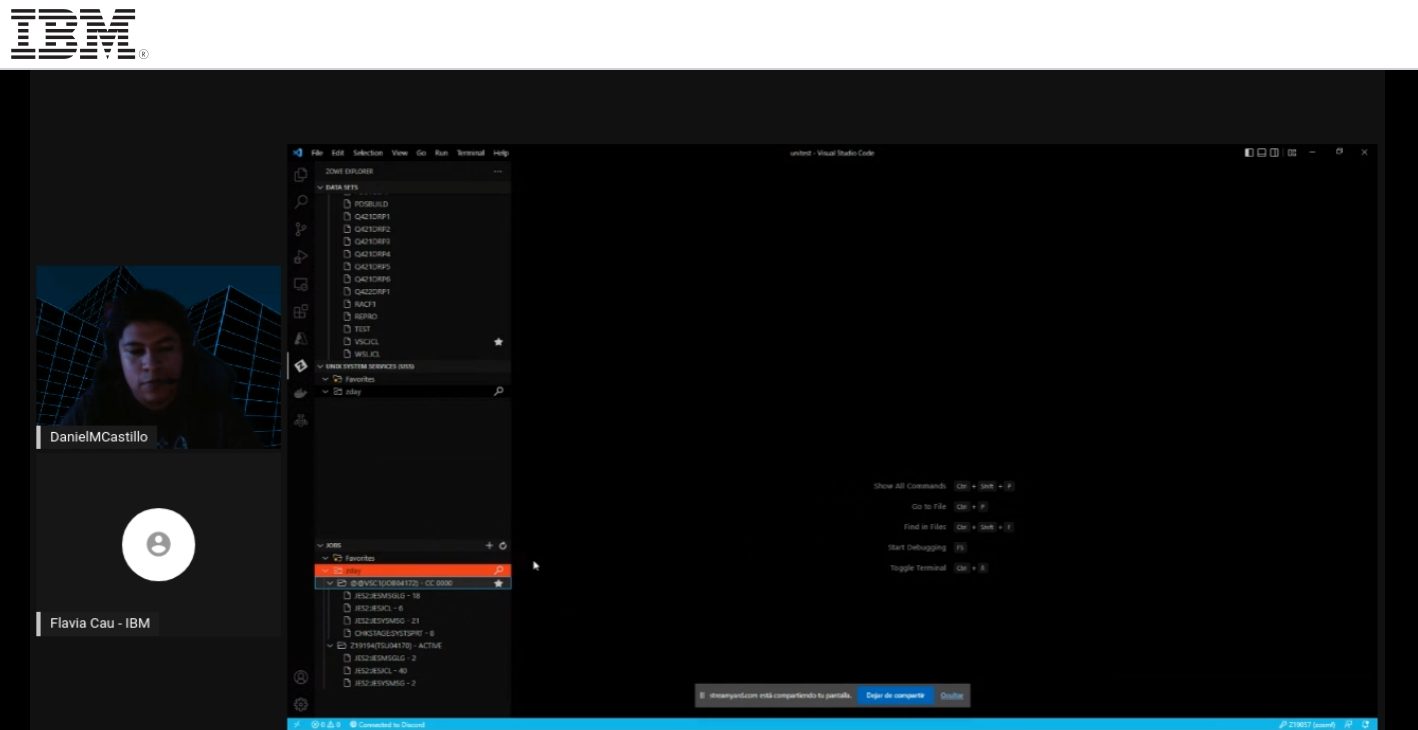Open the Terminal menu
The height and width of the screenshot is (730, 1418).
tap(471, 153)
